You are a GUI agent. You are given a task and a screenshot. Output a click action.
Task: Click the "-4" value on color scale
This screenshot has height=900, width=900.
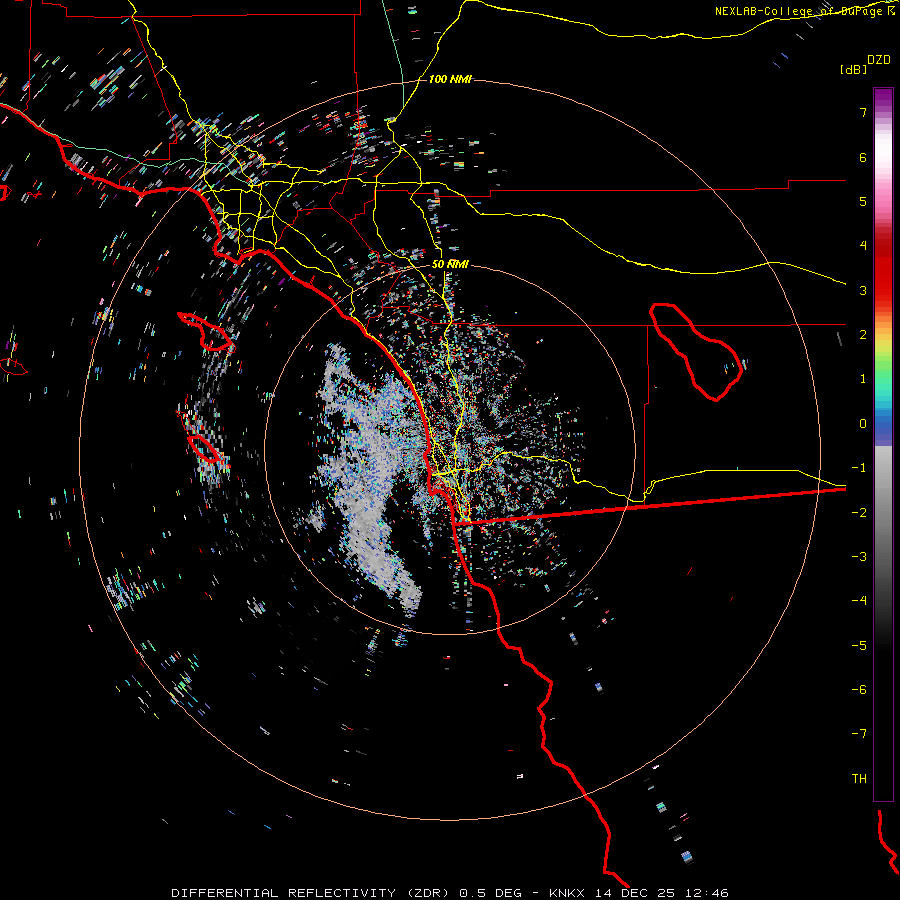tap(859, 601)
